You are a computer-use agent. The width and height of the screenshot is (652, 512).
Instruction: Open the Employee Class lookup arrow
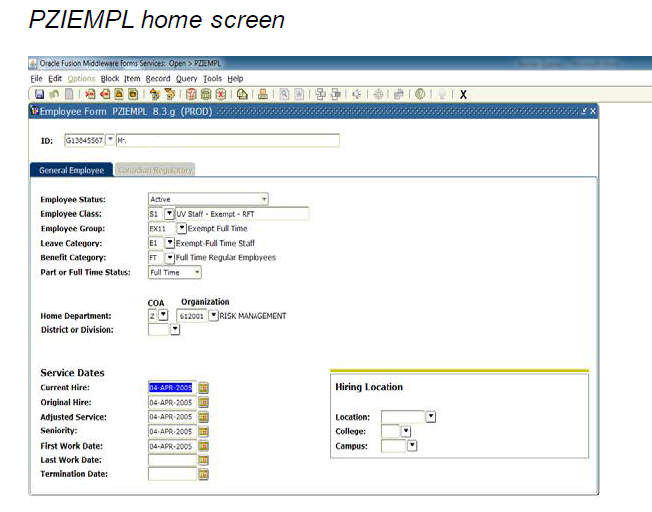click(169, 214)
